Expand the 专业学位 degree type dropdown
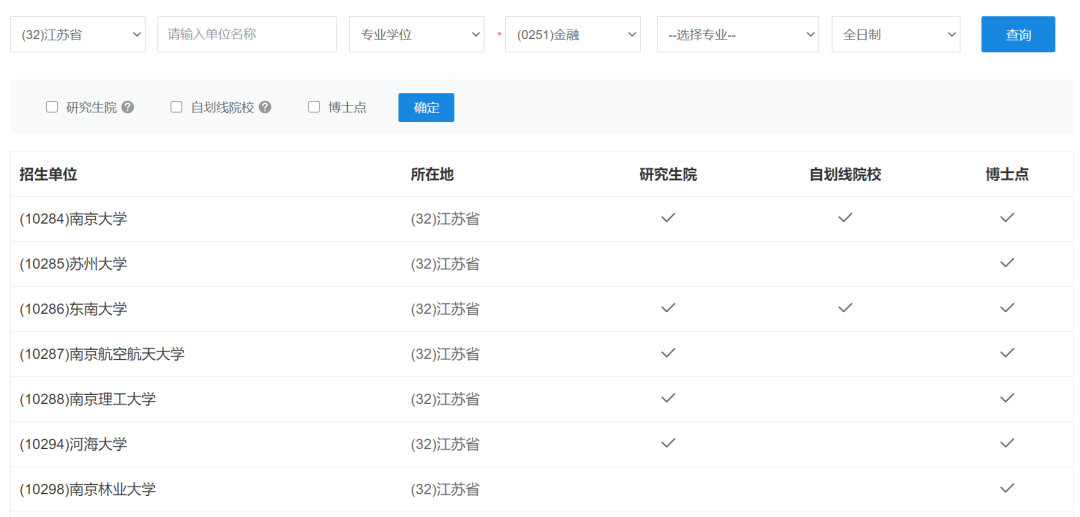The image size is (1080, 517). 416,34
